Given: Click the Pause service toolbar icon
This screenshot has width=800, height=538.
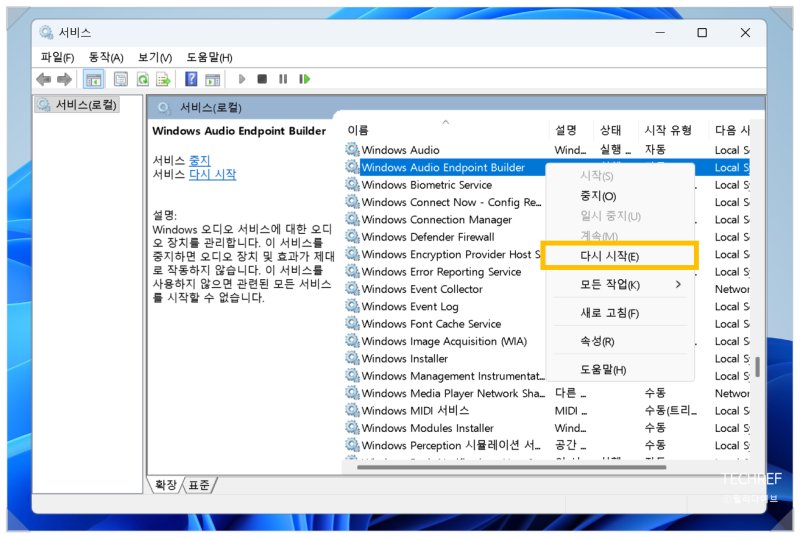Looking at the screenshot, I should point(283,79).
